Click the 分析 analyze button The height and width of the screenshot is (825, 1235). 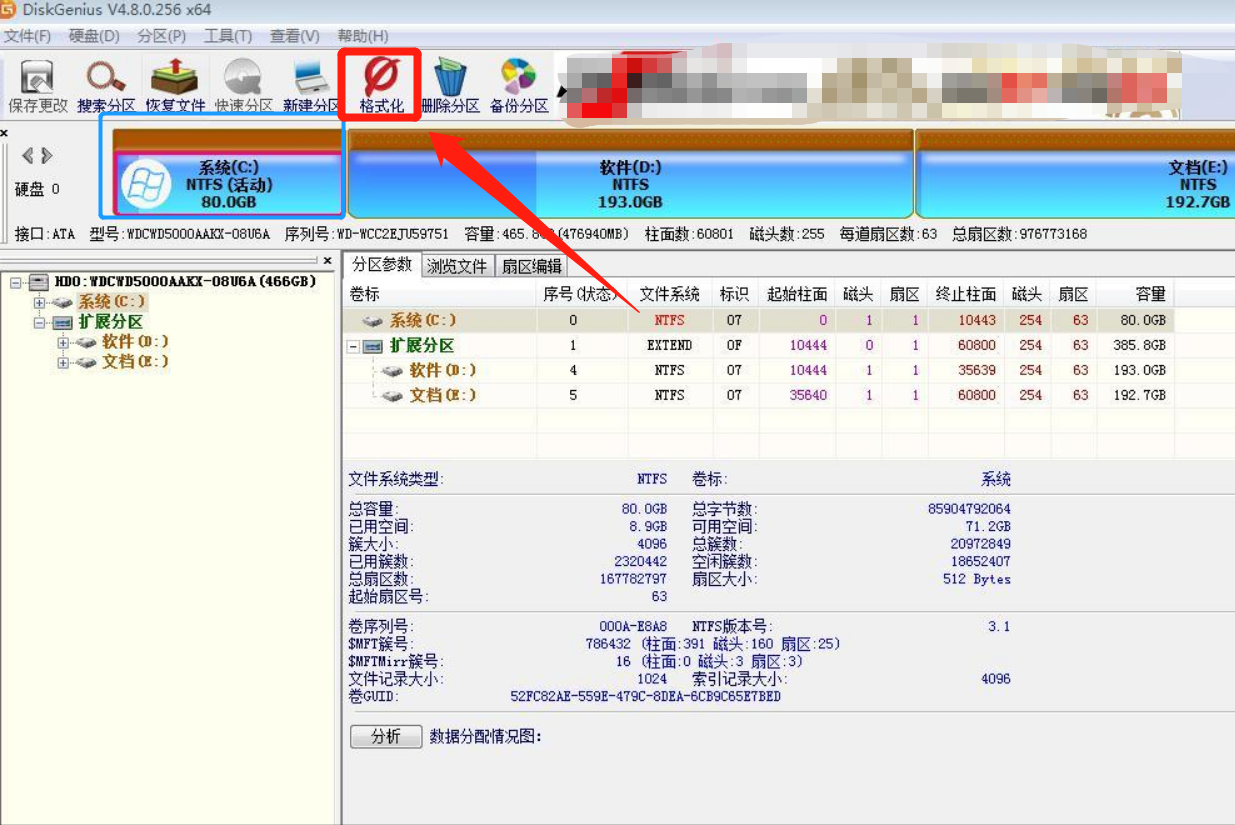tap(385, 736)
